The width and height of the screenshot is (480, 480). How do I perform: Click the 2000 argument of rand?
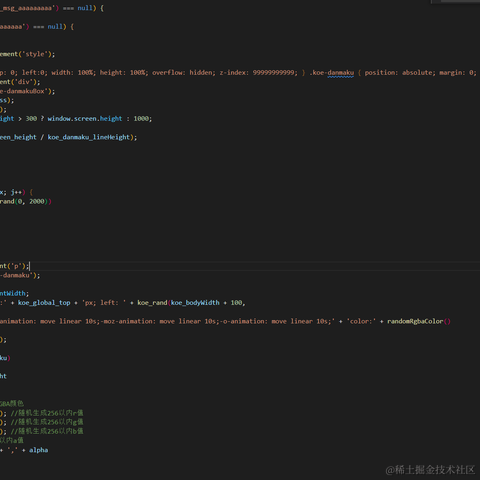coord(37,201)
